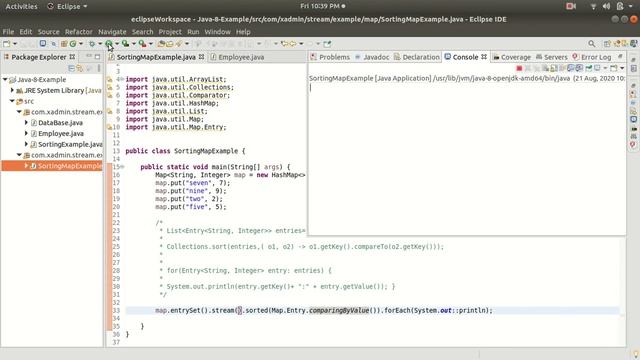Image resolution: width=640 pixels, height=360 pixels.
Task: Open the Source menu
Action: click(48, 32)
